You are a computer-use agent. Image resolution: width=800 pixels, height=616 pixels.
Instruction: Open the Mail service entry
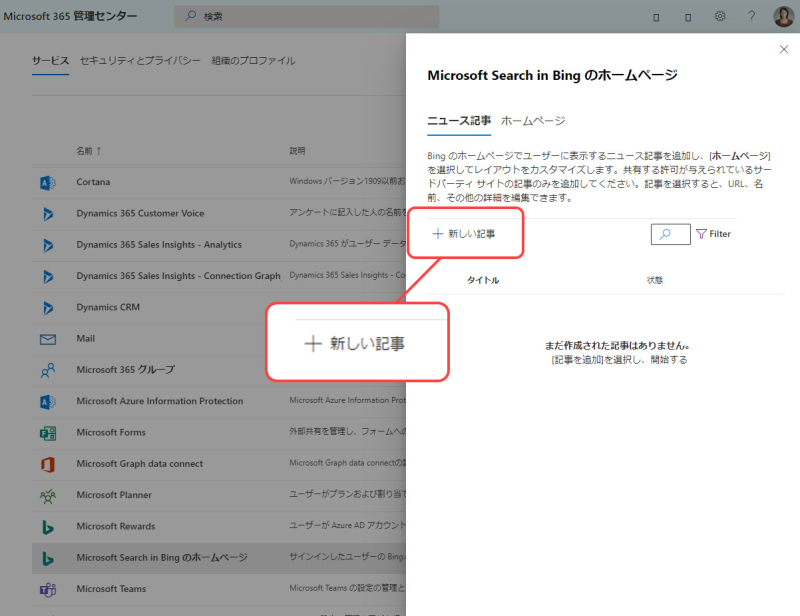pyautogui.click(x=85, y=338)
